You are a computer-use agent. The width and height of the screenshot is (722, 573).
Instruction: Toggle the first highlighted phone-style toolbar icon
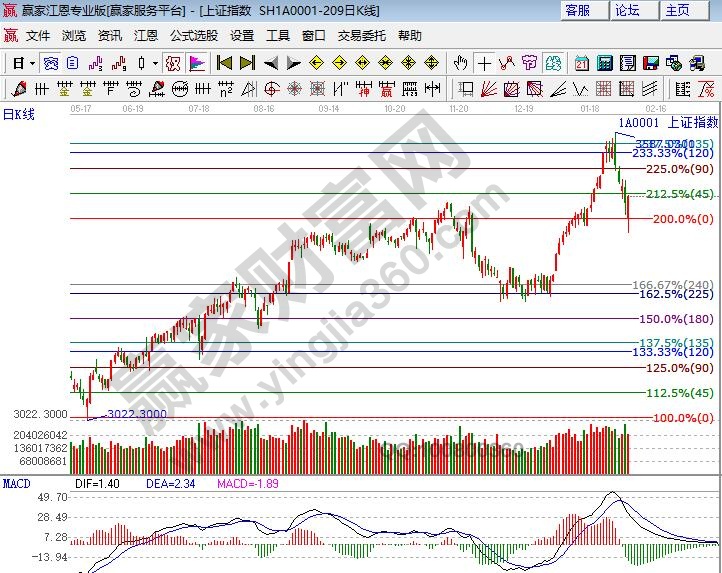click(x=50, y=63)
